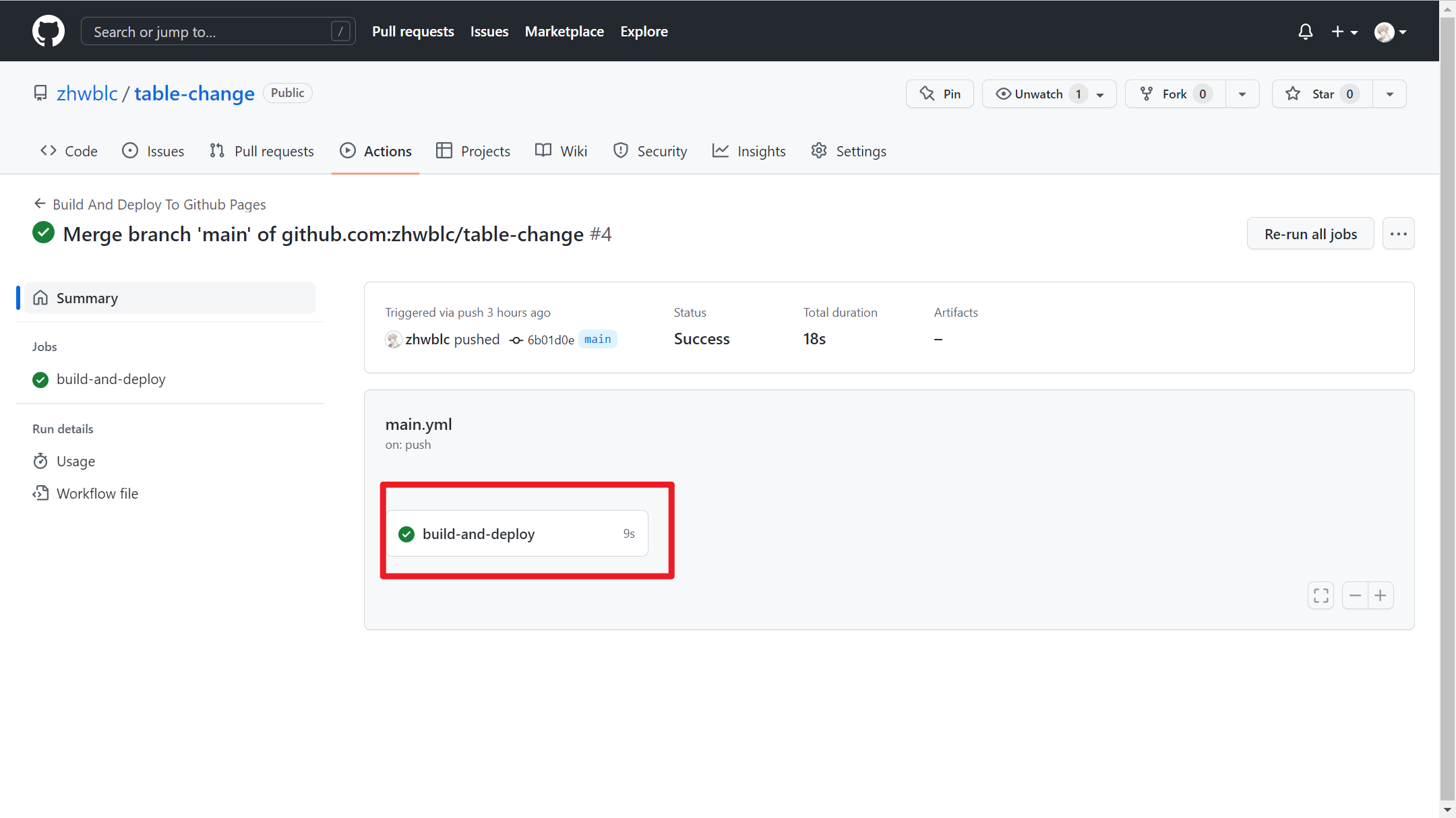Open the notifications bell
This screenshot has width=1456, height=818.
(1305, 32)
